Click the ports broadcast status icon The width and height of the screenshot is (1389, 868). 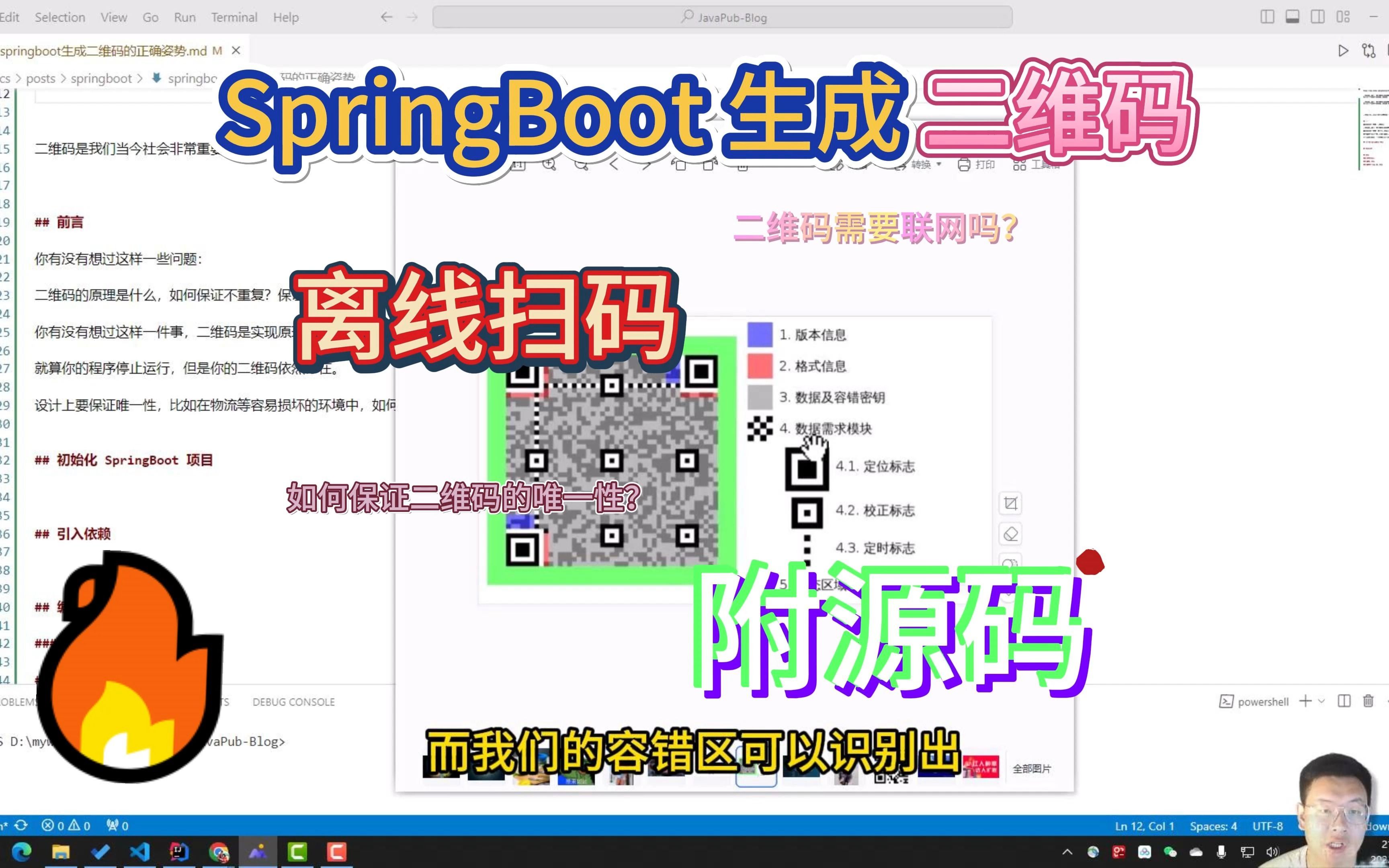tap(118, 825)
